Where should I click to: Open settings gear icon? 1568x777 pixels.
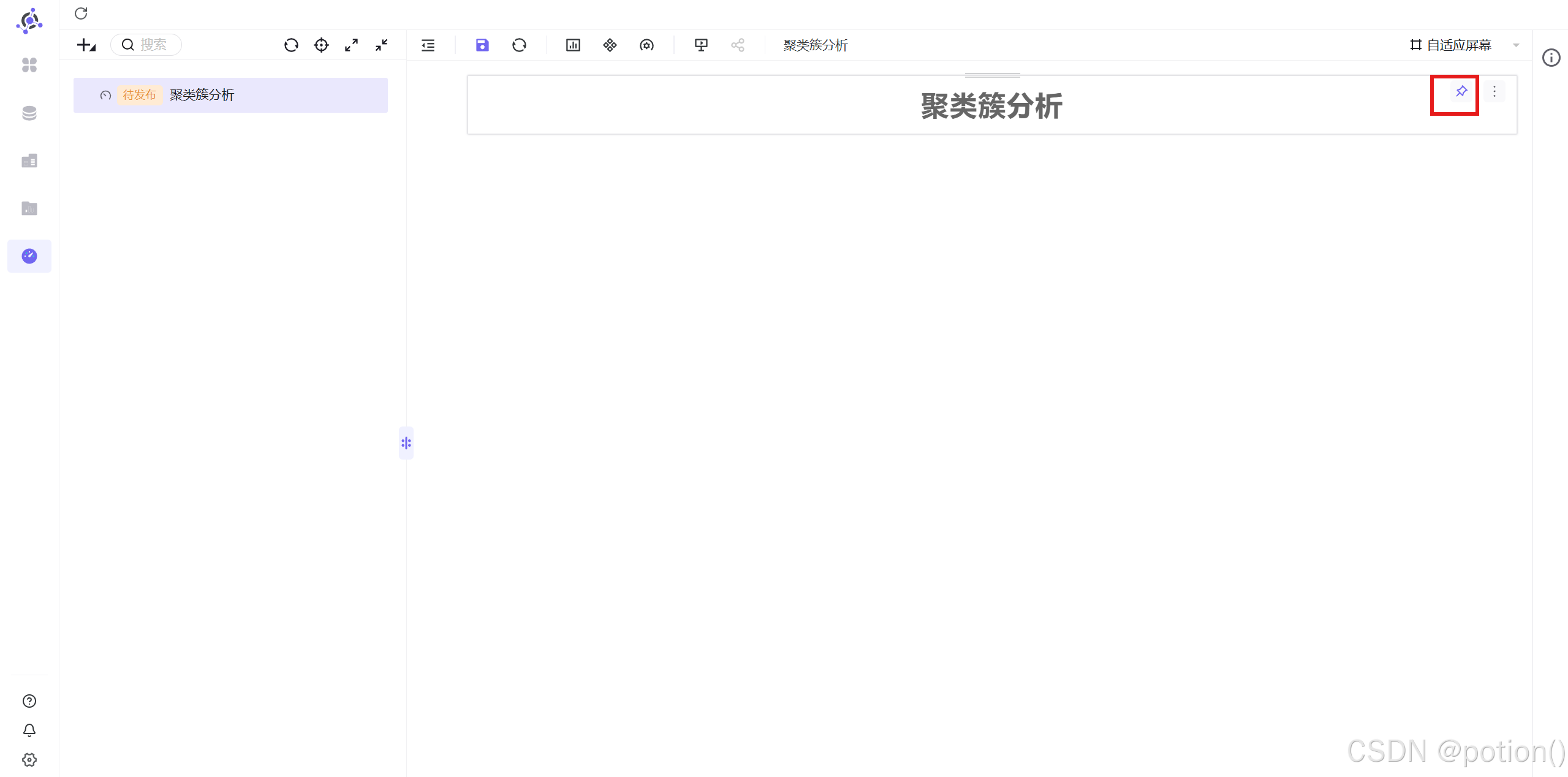(29, 760)
